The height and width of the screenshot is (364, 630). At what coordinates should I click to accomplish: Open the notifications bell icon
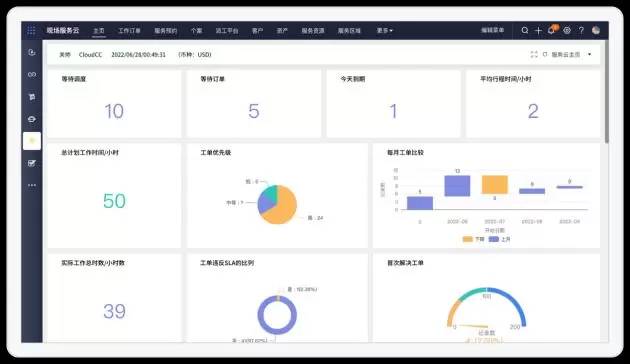(552, 30)
